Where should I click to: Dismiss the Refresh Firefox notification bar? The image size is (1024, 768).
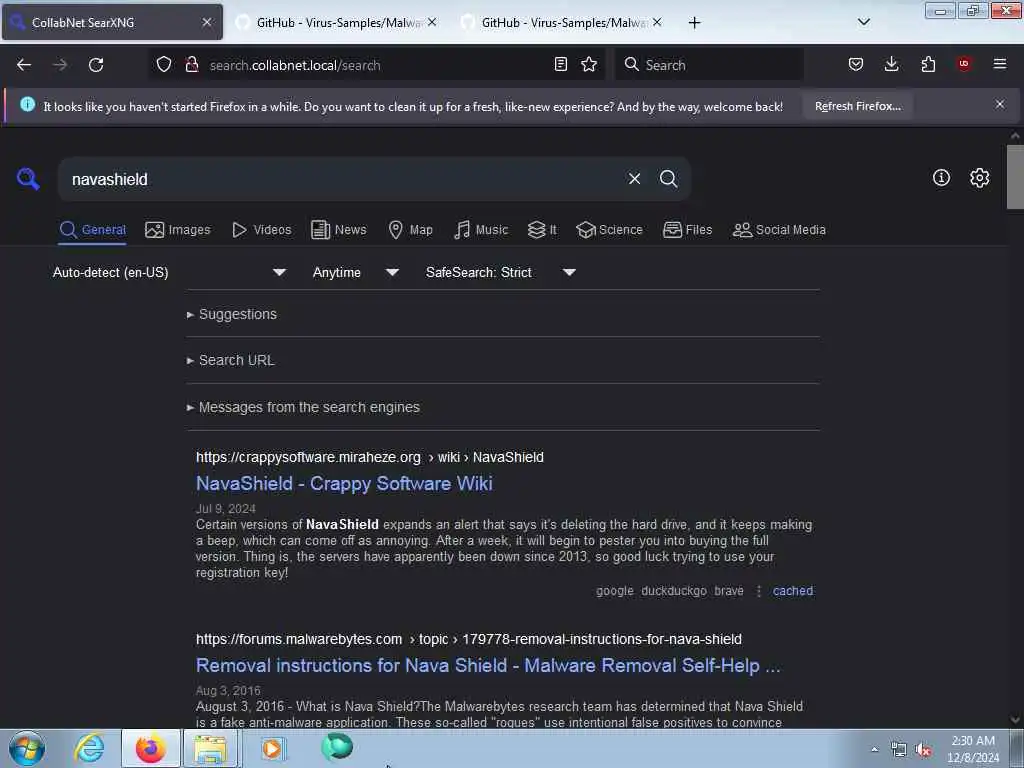[x=1000, y=104]
